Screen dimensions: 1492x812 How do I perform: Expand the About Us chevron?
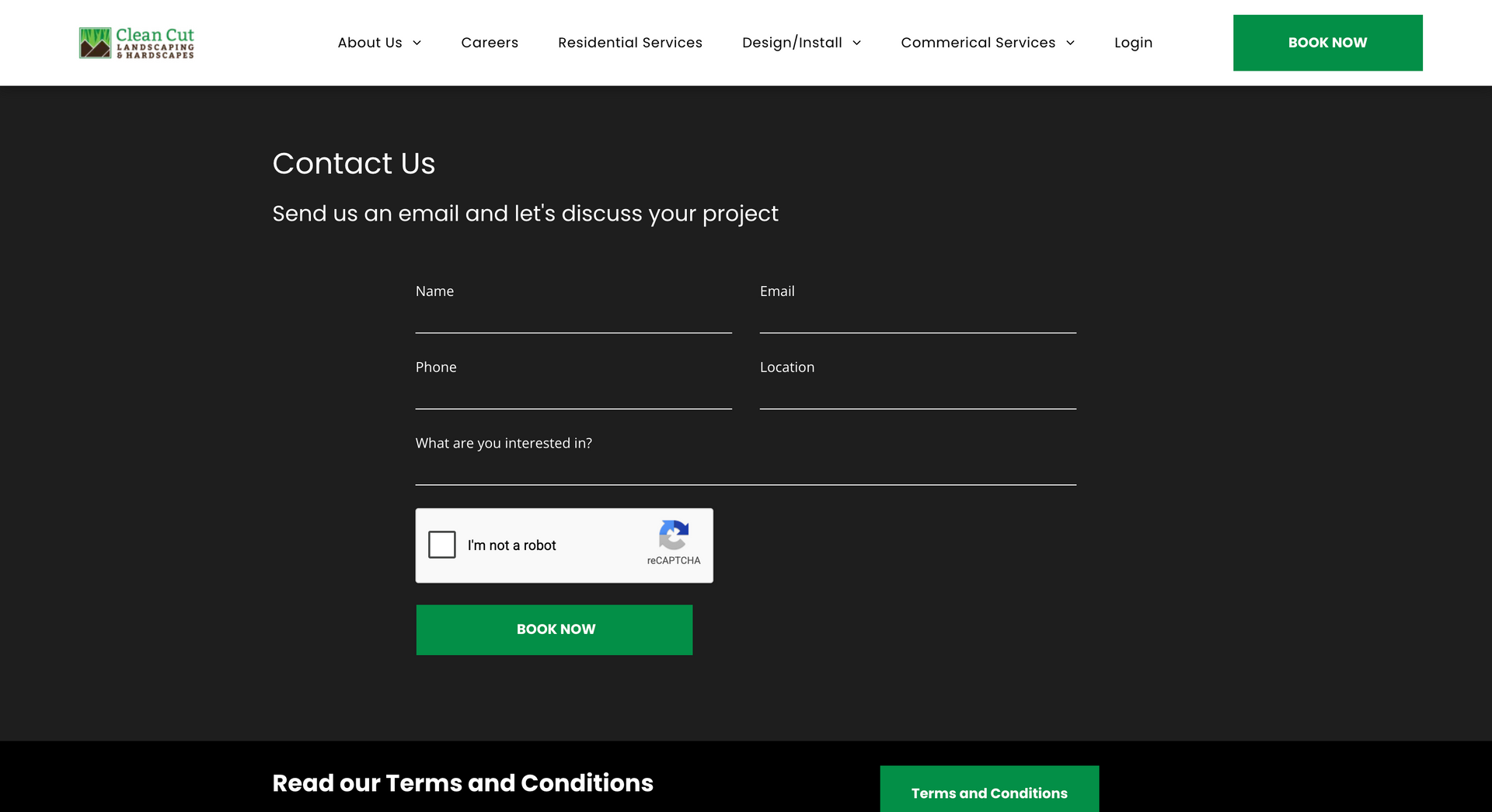(x=417, y=43)
